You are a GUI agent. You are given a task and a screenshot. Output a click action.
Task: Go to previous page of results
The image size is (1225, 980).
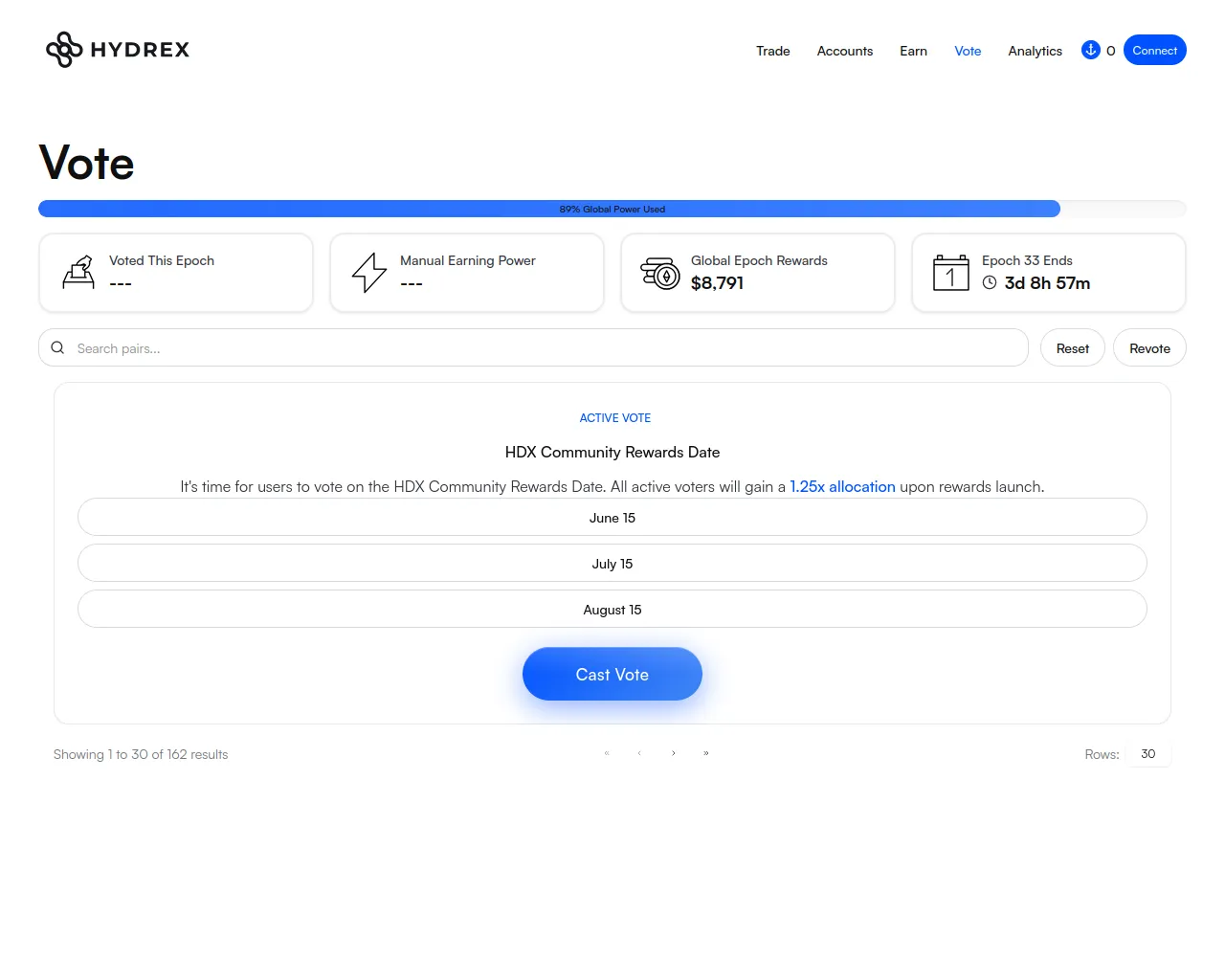[x=639, y=753]
